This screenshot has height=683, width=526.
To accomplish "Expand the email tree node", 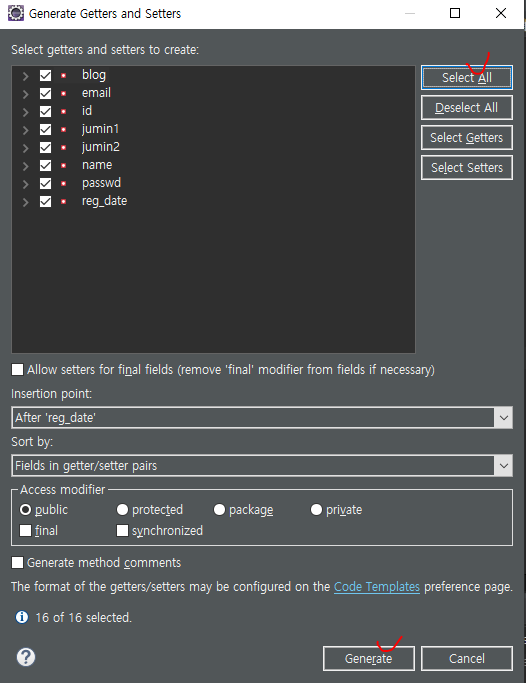I will click(x=26, y=94).
